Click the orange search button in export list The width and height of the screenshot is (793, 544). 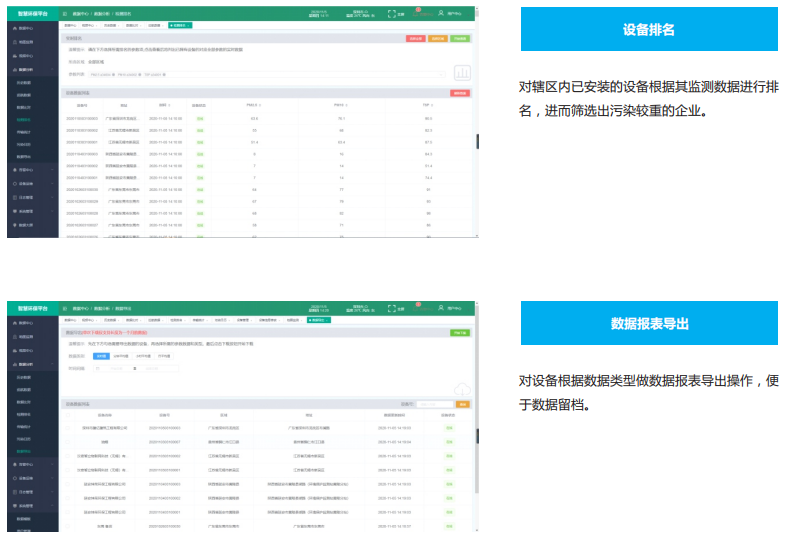coord(463,404)
